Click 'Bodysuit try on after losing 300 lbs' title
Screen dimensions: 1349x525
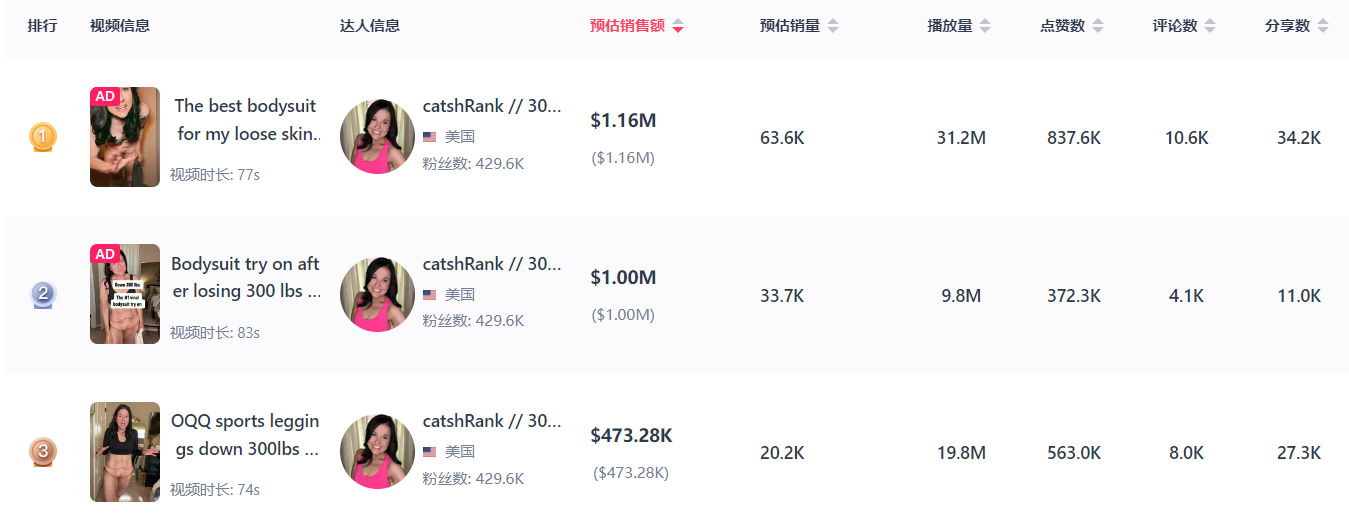pos(246,278)
